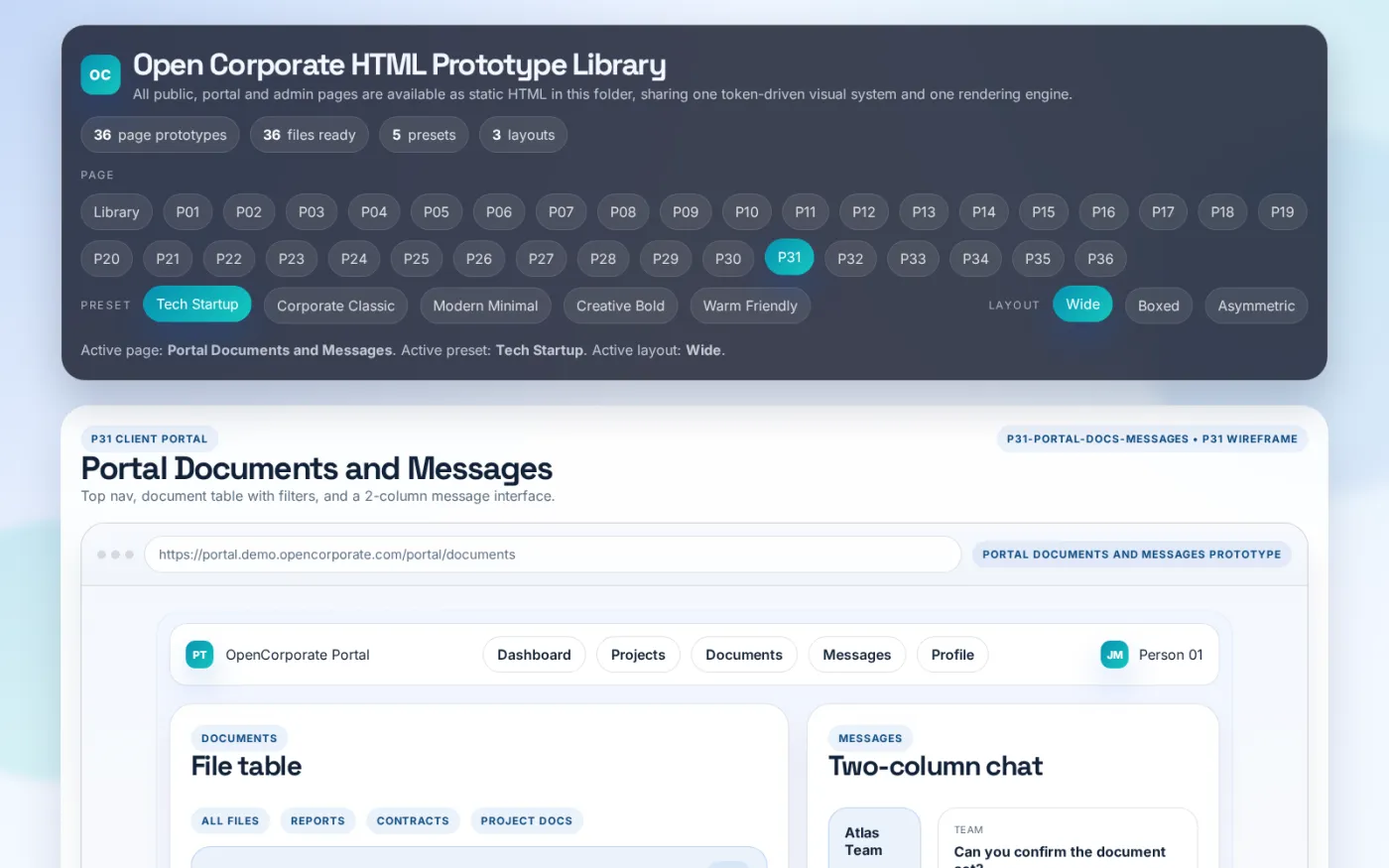Select page P16
The width and height of the screenshot is (1389, 868).
pyautogui.click(x=1103, y=211)
